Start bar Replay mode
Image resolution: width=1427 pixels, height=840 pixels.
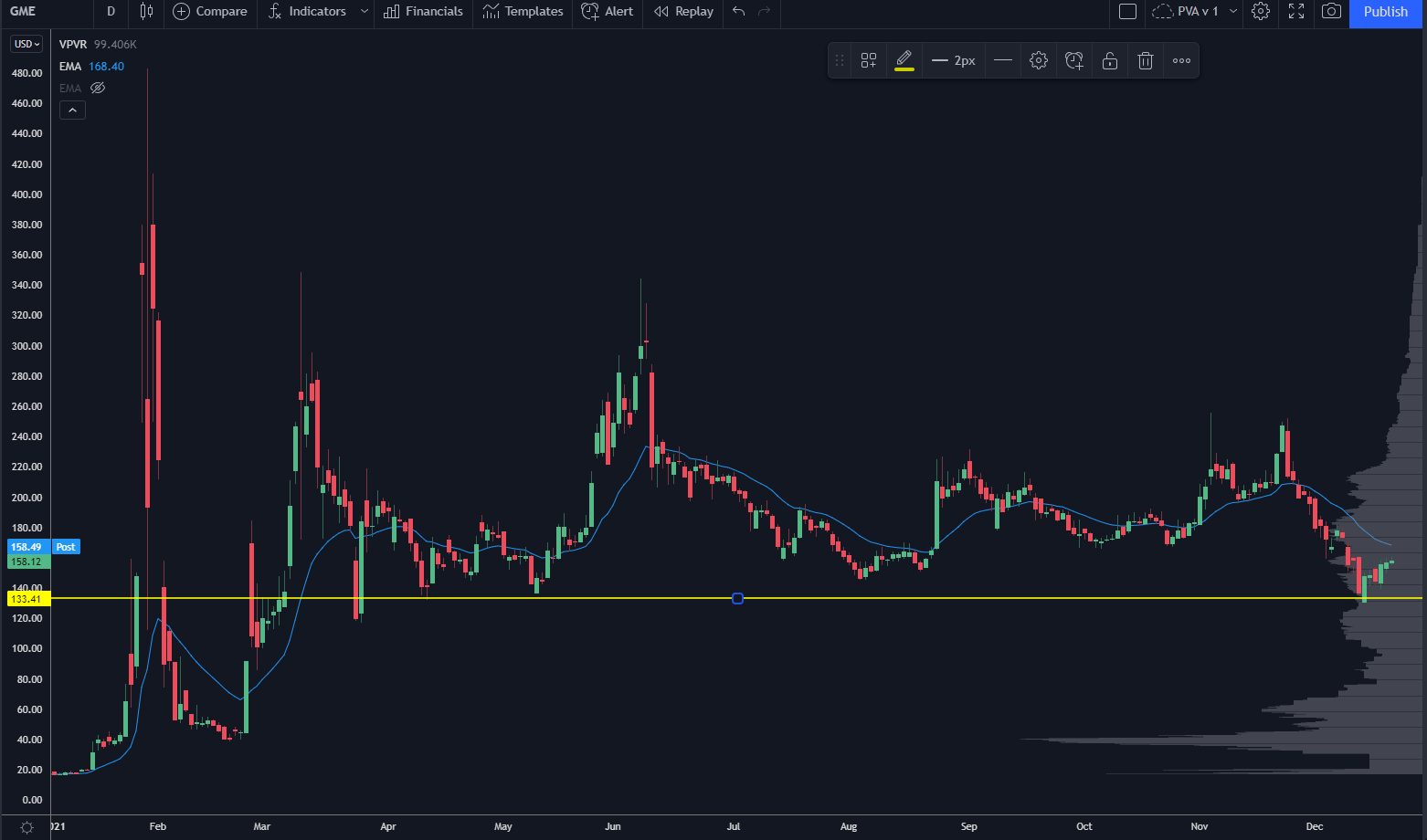[x=684, y=12]
